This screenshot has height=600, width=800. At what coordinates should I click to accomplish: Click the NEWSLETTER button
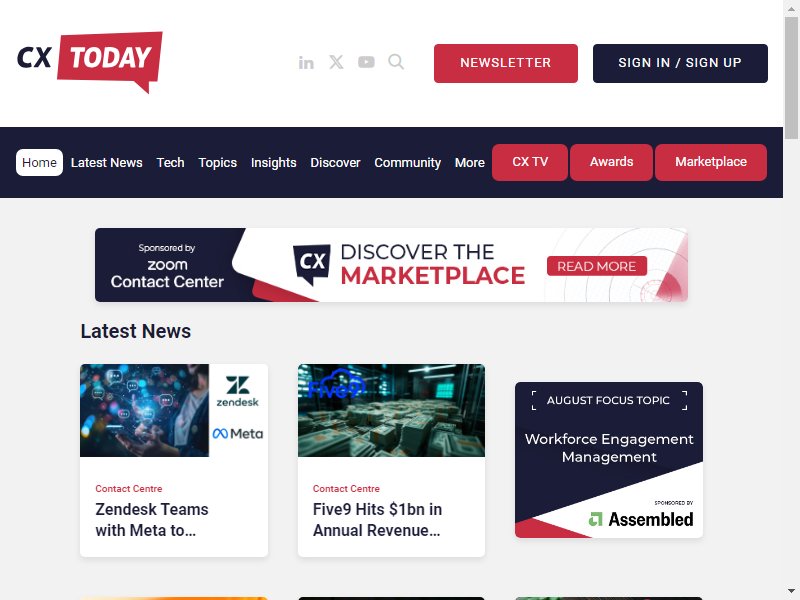(x=506, y=63)
